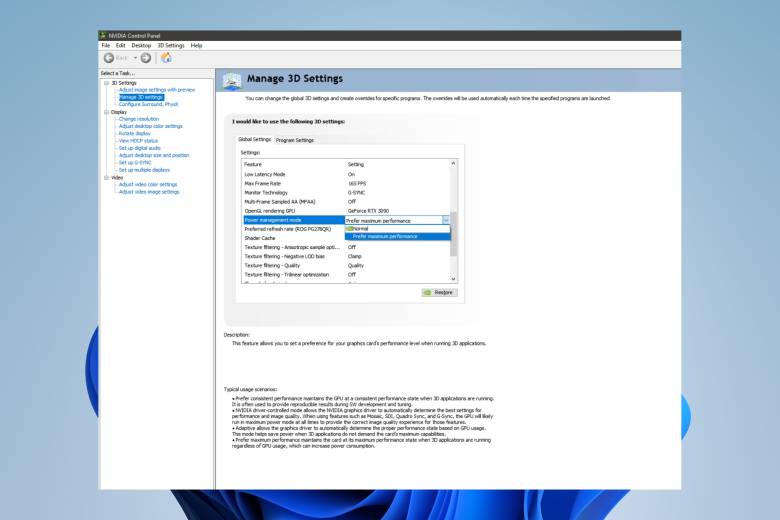
Task: Click the Clamp setting value
Action: [x=355, y=257]
